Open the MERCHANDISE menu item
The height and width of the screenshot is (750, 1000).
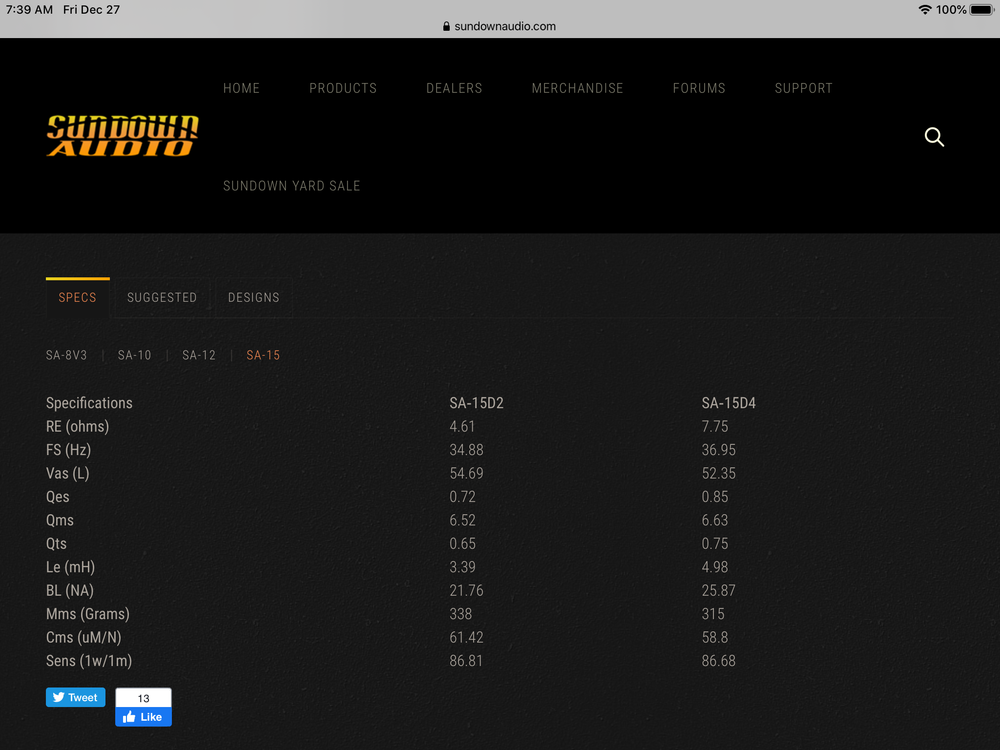[577, 88]
